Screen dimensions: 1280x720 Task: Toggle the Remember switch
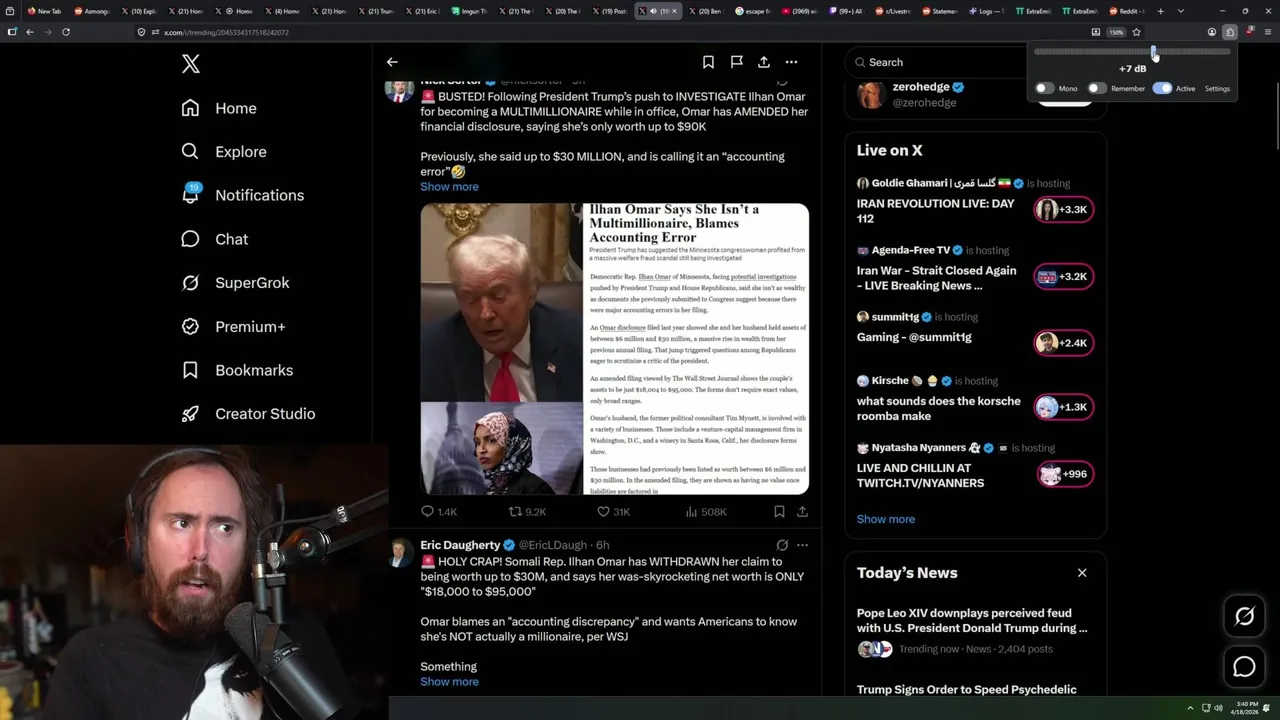[1097, 89]
